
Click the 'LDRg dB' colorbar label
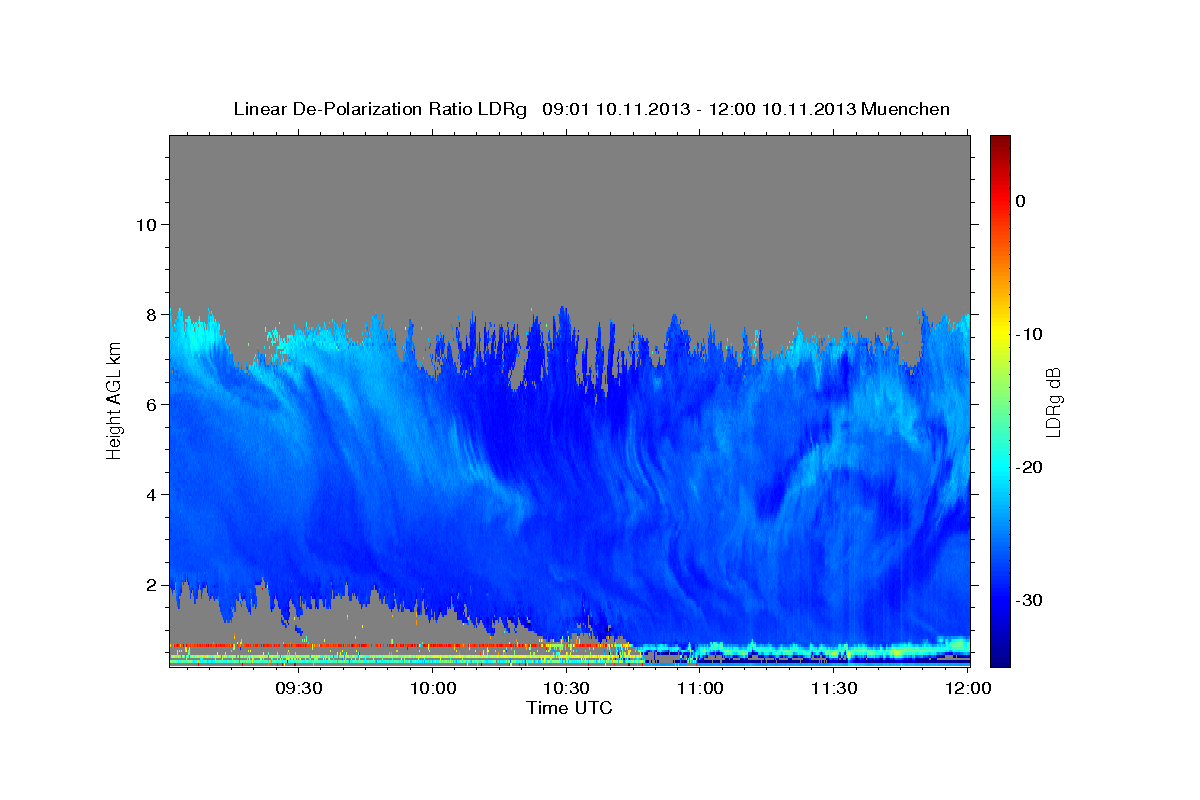[x=1052, y=402]
